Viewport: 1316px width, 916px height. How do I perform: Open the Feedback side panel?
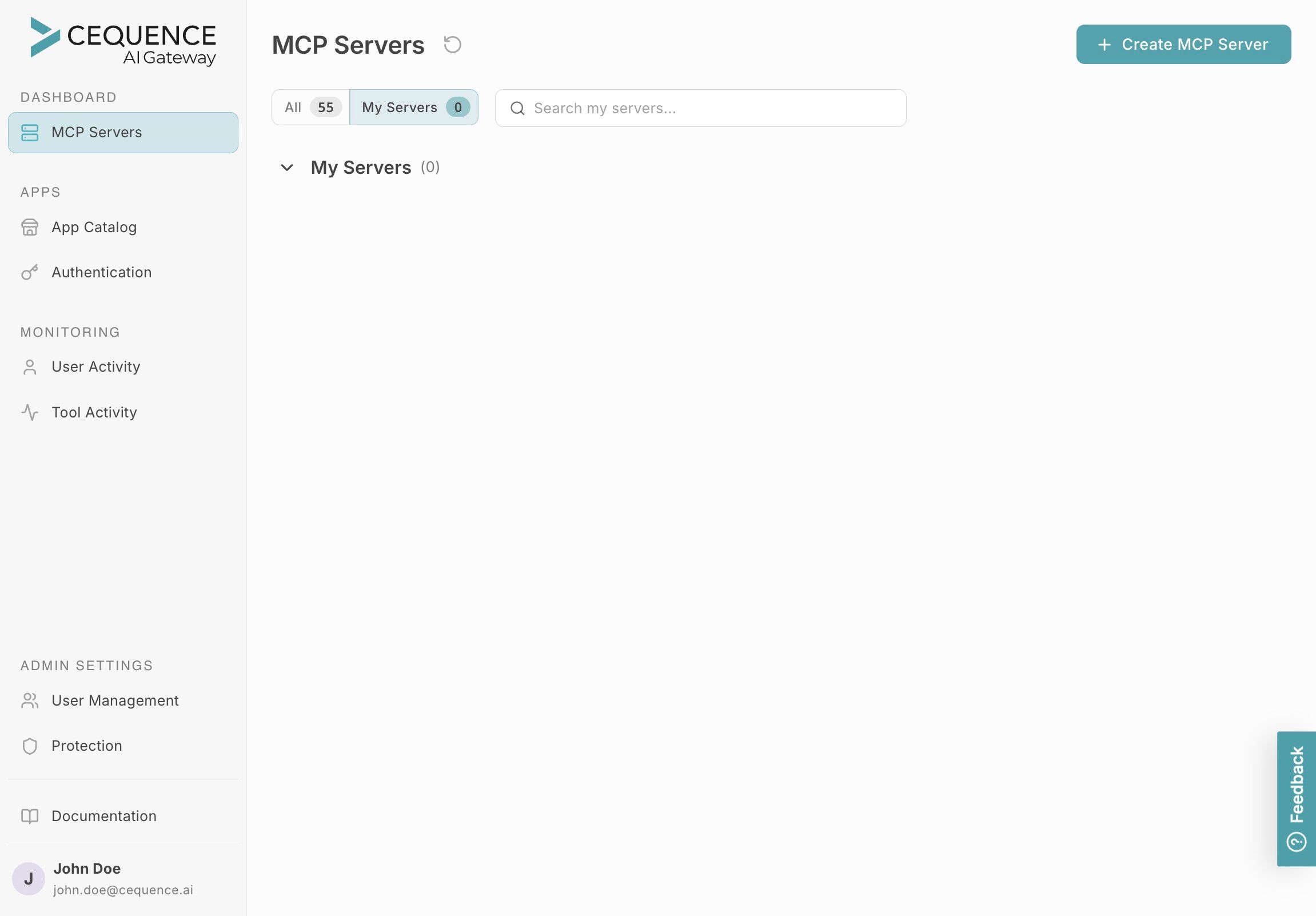click(x=1296, y=798)
